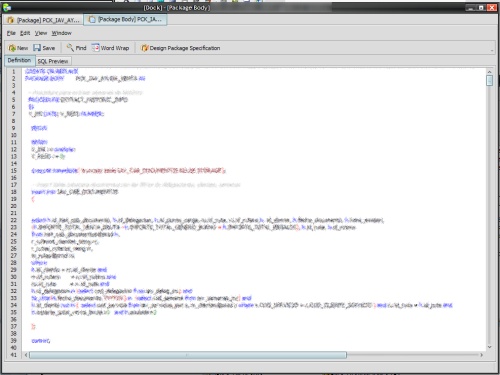Click the package icon on first tab
This screenshot has height=375, width=500.
point(10,20)
